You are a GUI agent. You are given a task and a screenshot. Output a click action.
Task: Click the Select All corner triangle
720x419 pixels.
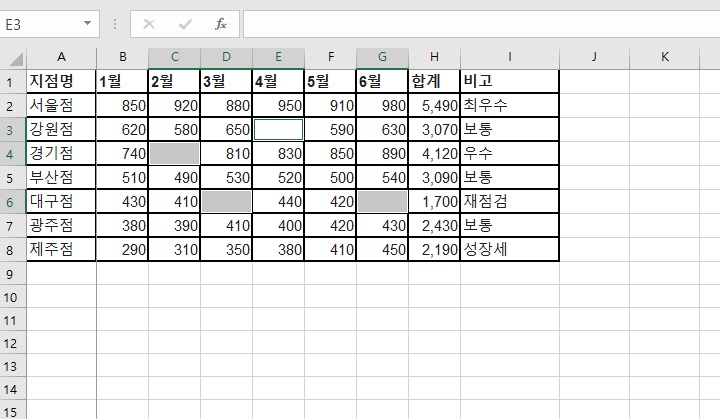click(x=16, y=59)
